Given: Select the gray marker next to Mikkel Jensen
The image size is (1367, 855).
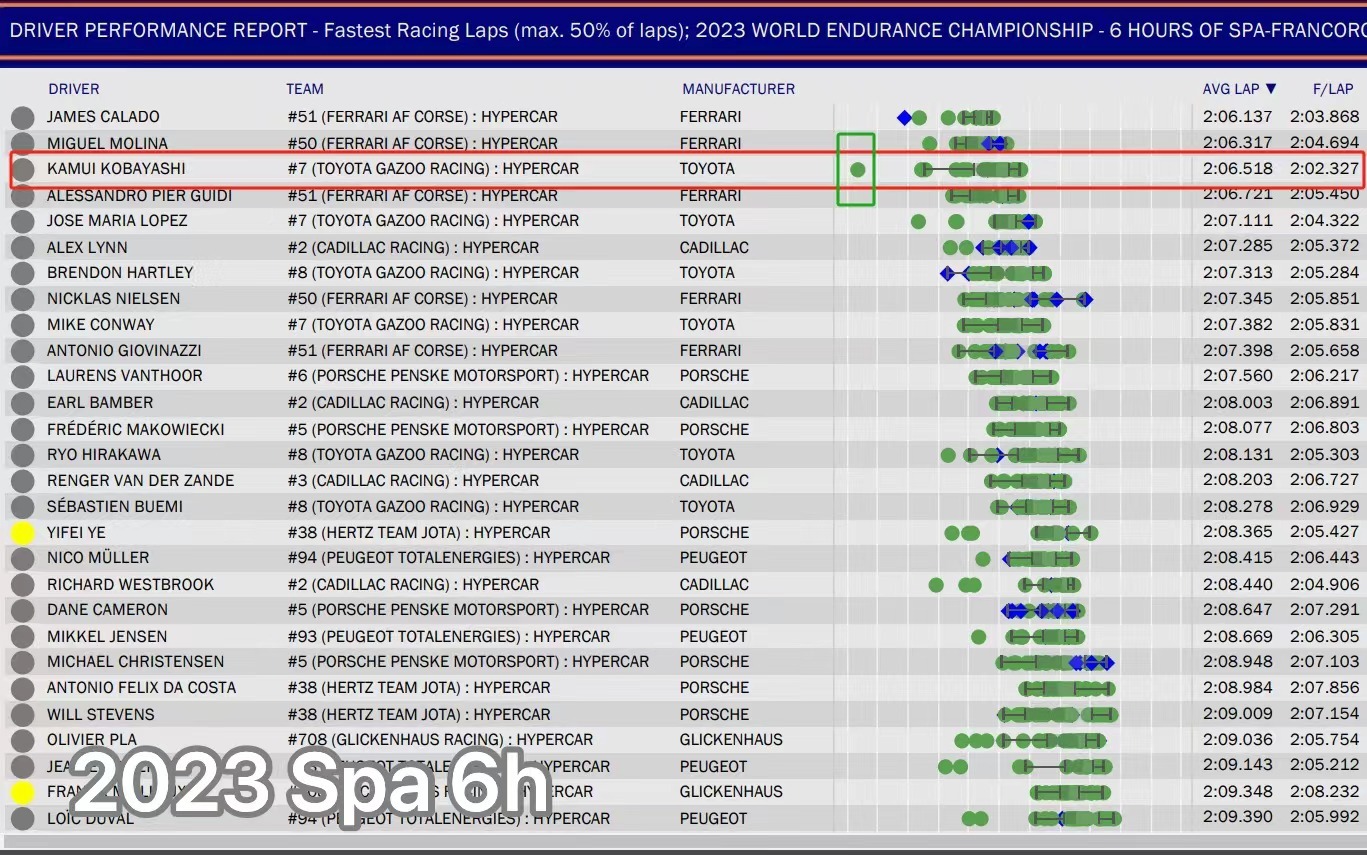Looking at the screenshot, I should 22,637.
